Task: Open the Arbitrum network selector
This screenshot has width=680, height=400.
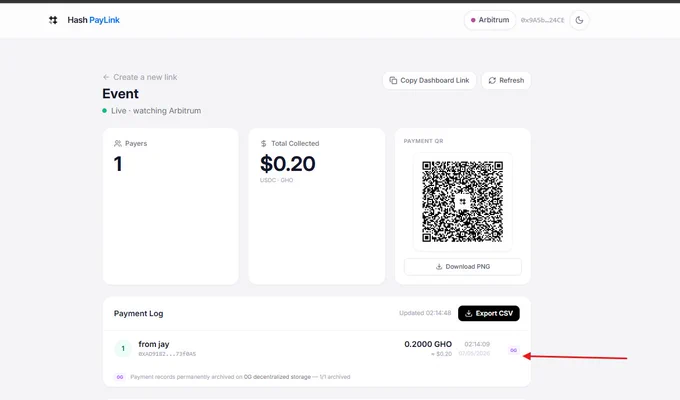Action: click(490, 20)
